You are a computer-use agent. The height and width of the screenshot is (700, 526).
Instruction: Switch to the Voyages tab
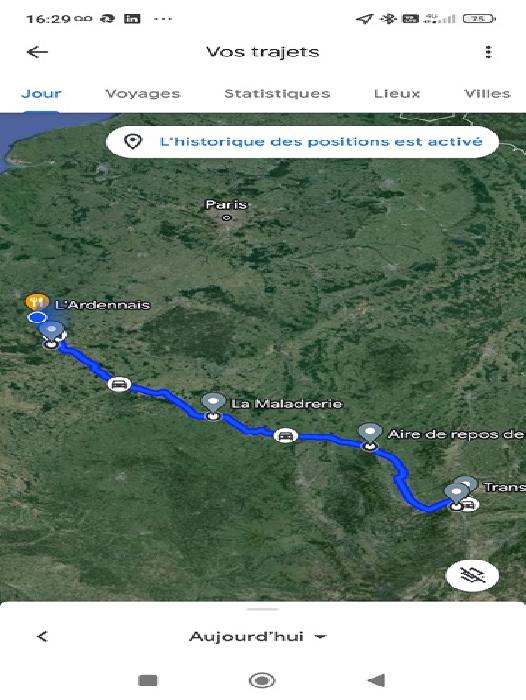(143, 94)
